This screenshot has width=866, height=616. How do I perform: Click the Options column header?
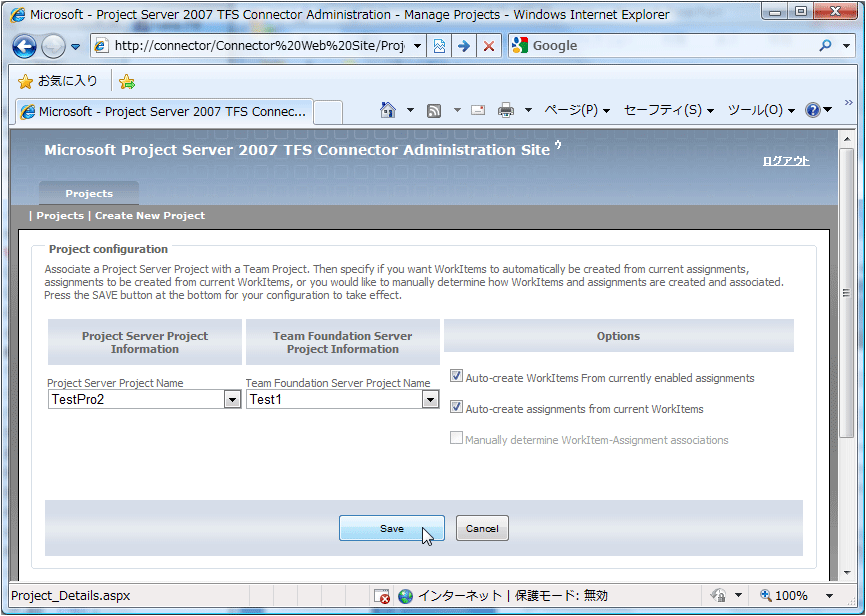coord(619,336)
